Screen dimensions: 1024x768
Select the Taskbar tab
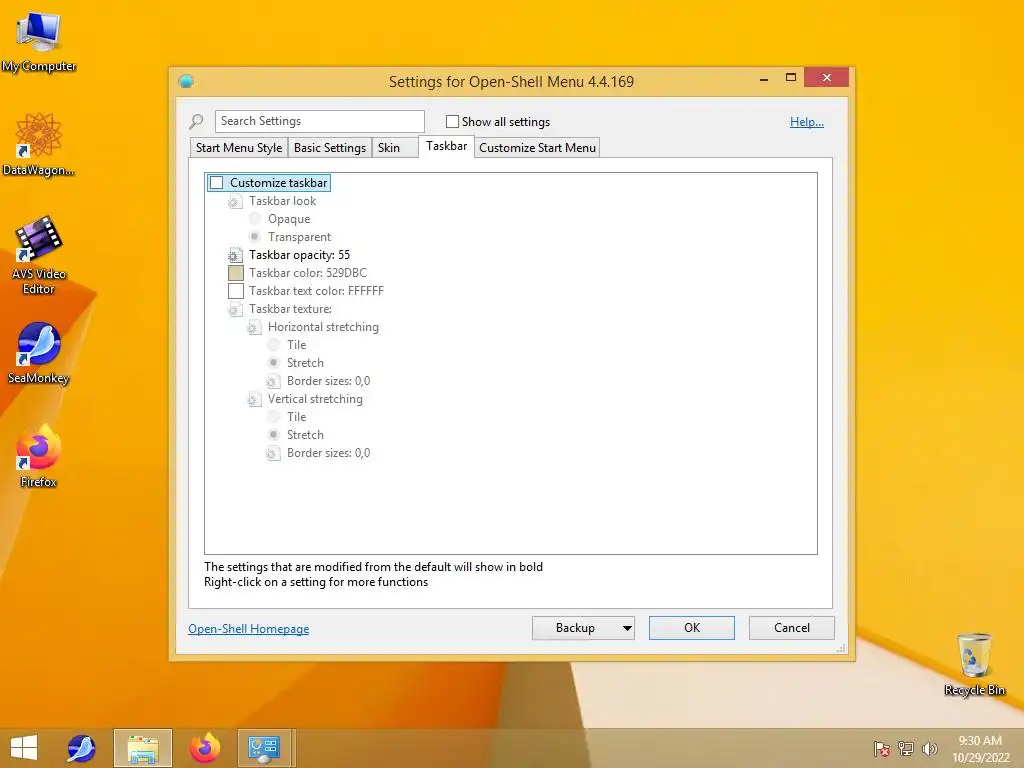pyautogui.click(x=447, y=146)
